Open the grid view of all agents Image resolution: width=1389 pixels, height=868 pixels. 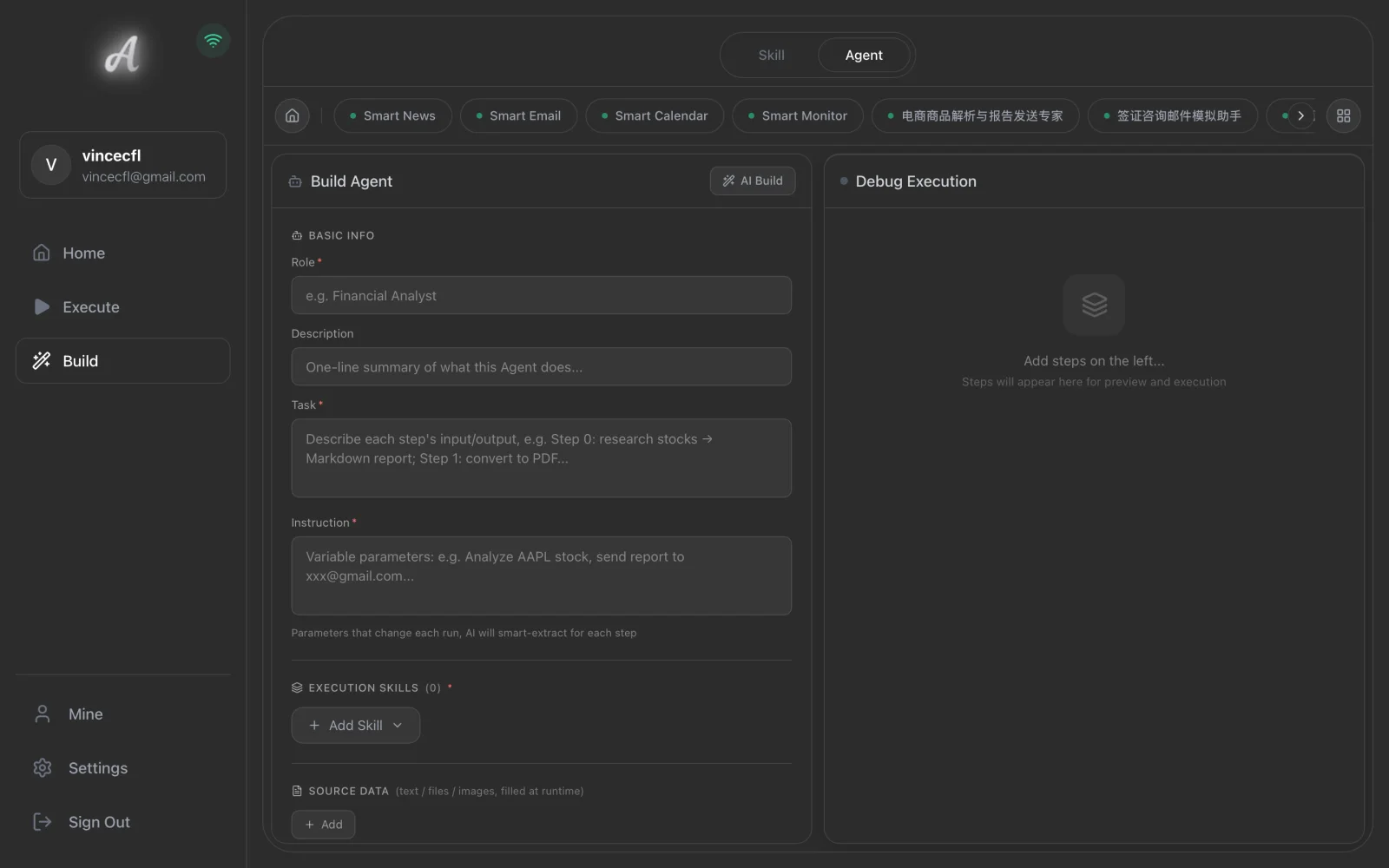[x=1343, y=115]
